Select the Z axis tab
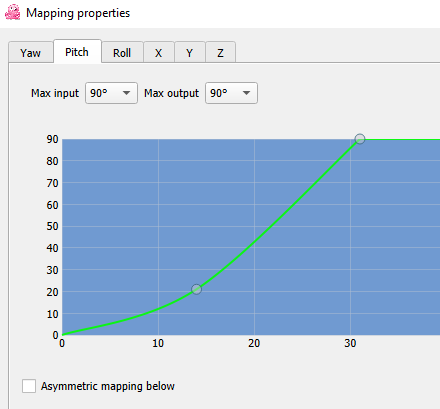The height and width of the screenshot is (409, 440). (220, 53)
